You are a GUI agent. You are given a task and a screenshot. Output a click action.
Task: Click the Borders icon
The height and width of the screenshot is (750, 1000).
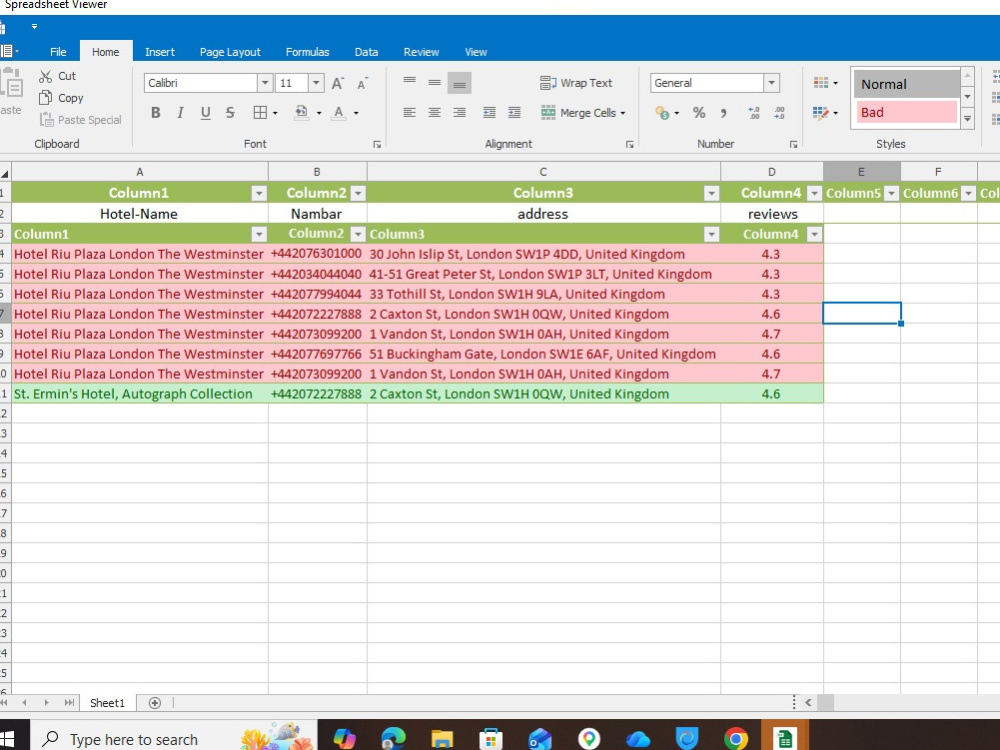pos(260,113)
